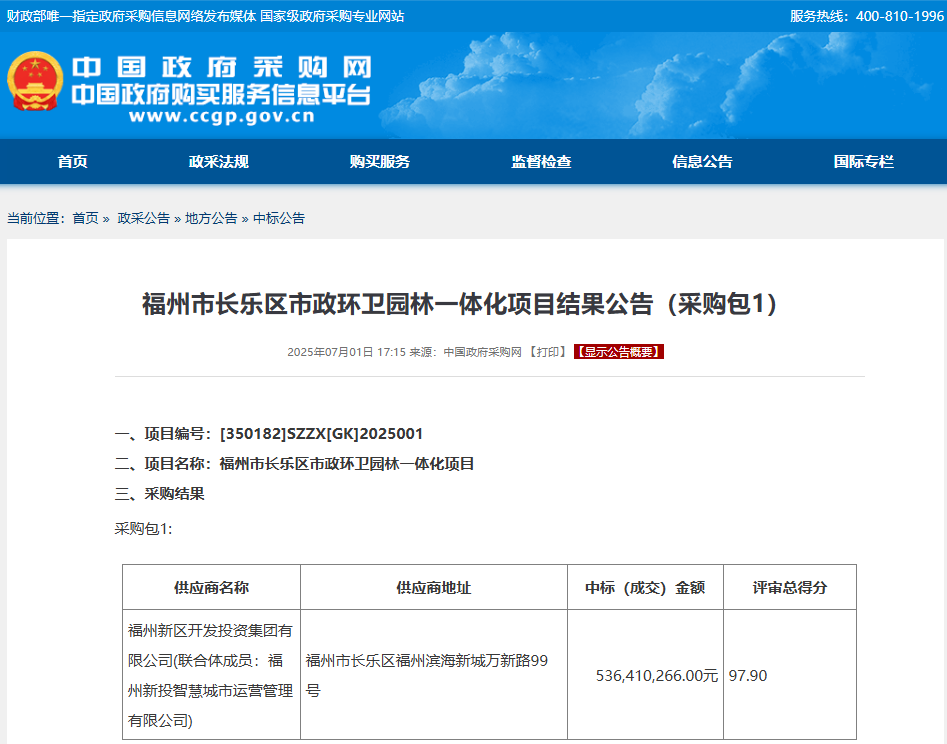Open the 政采法规 navigation item

[x=218, y=162]
